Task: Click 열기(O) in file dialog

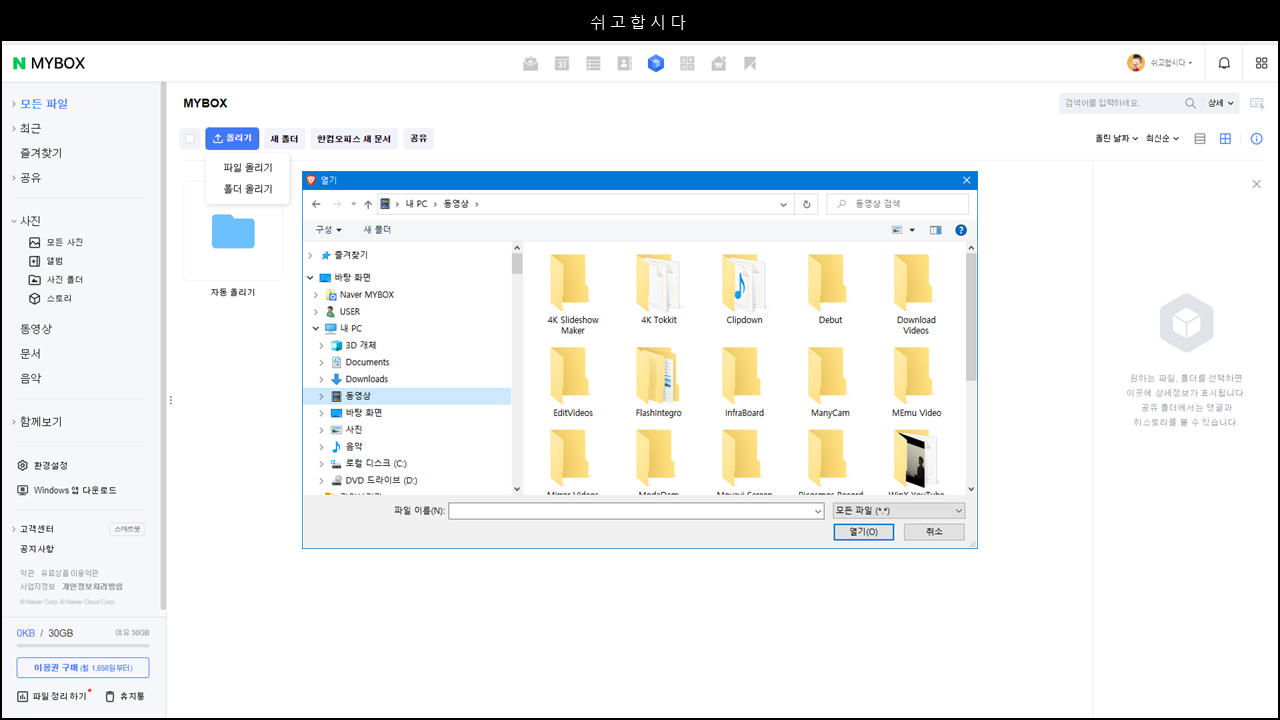Action: coord(864,532)
